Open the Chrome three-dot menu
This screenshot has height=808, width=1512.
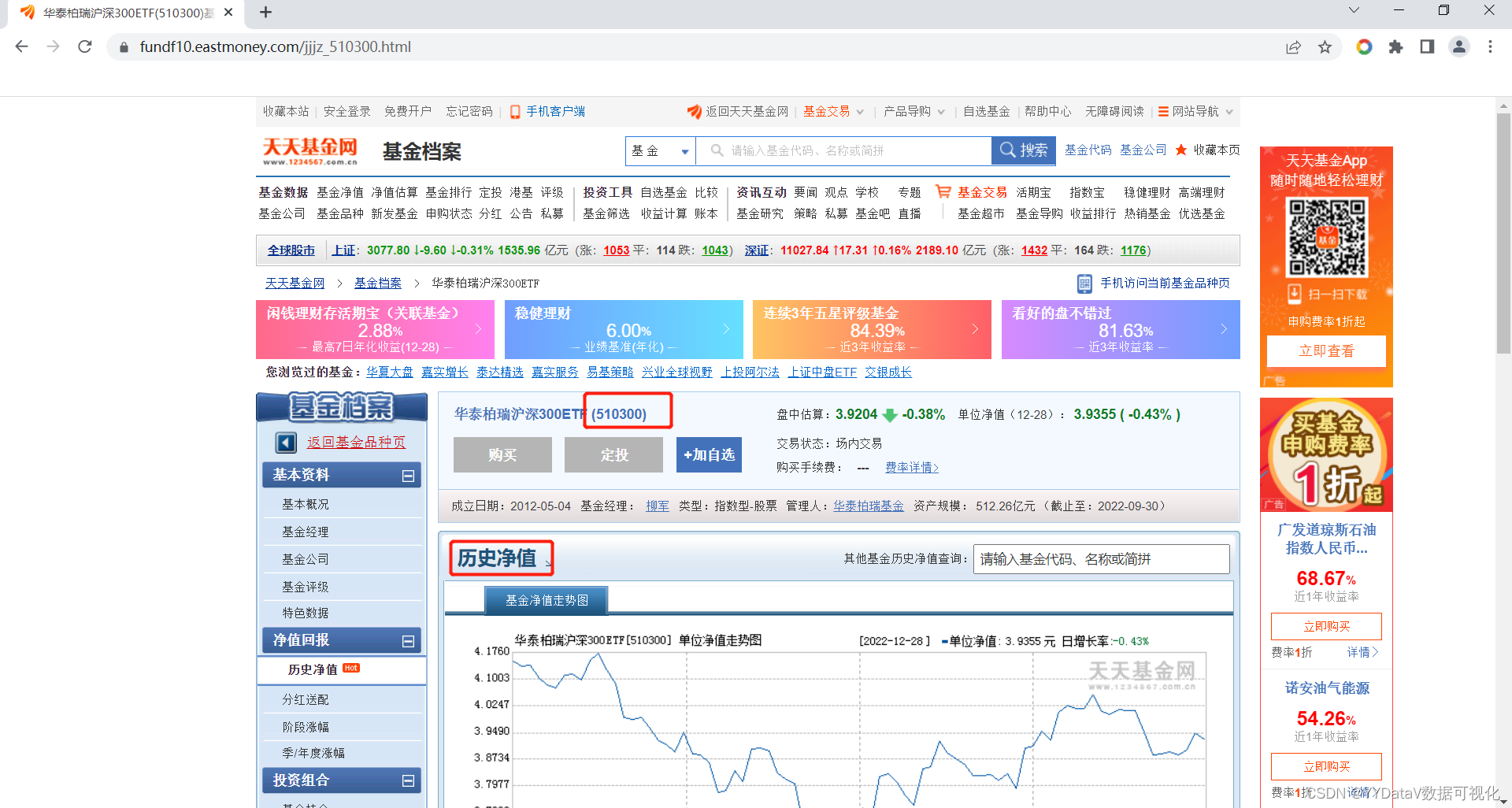click(1490, 47)
